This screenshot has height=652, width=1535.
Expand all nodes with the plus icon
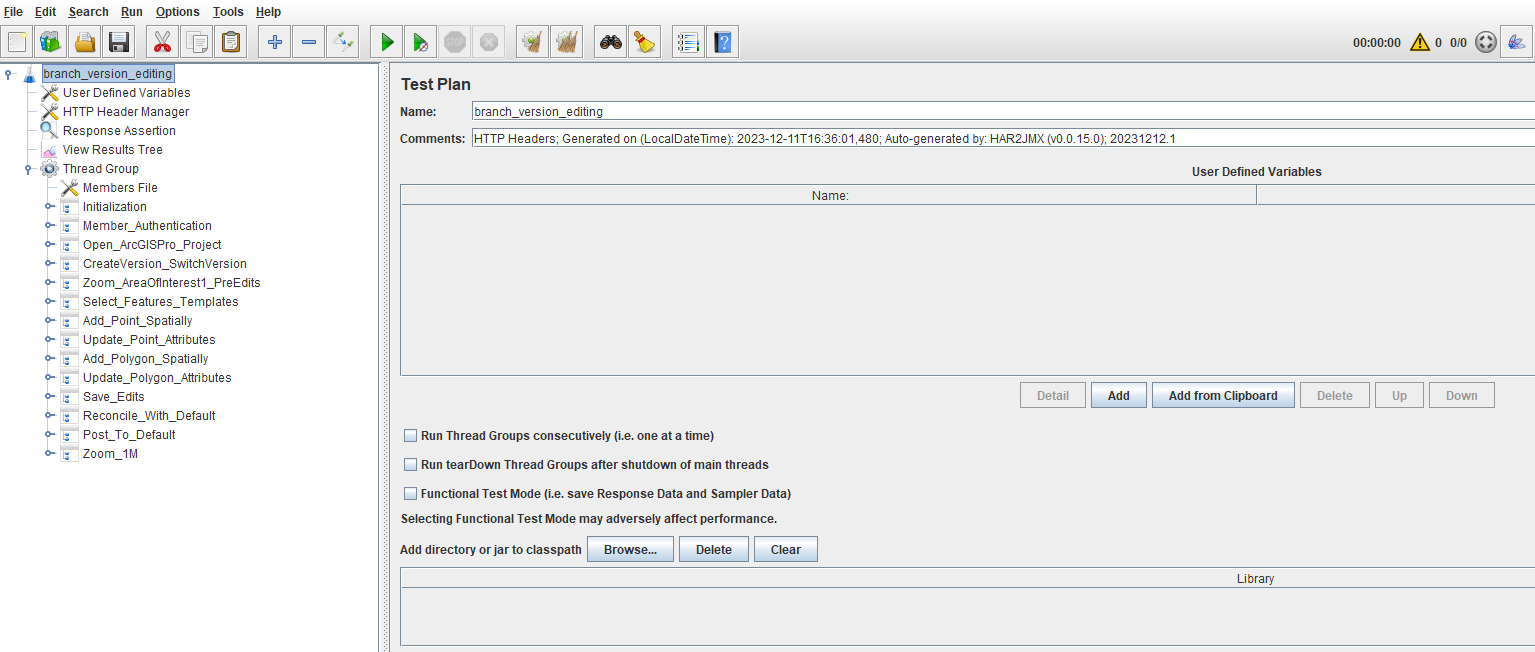point(275,42)
